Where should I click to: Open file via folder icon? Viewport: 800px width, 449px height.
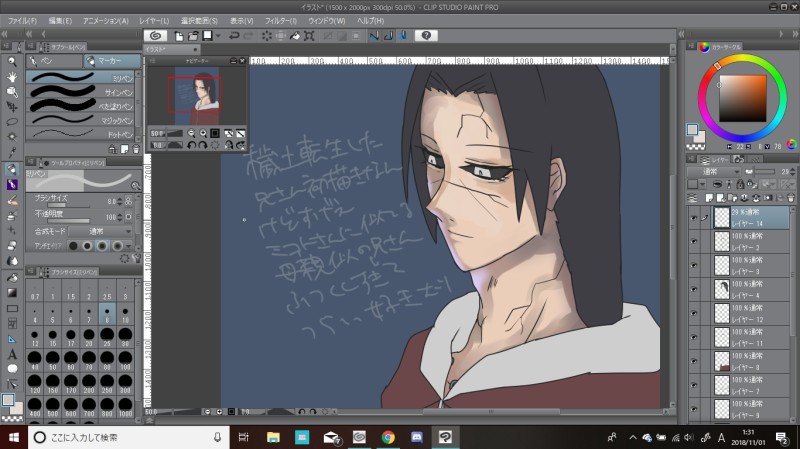193,36
